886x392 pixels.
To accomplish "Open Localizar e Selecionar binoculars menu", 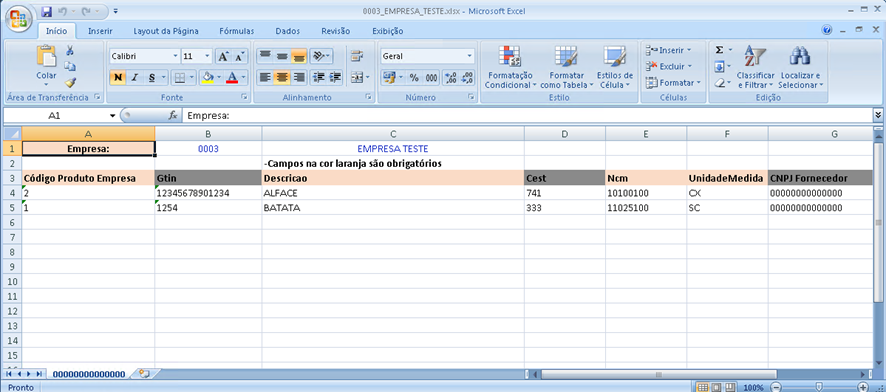I will click(x=801, y=67).
